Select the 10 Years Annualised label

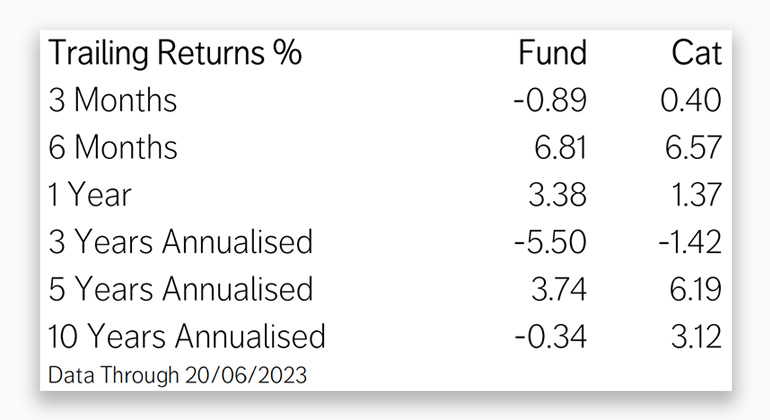[x=187, y=335]
